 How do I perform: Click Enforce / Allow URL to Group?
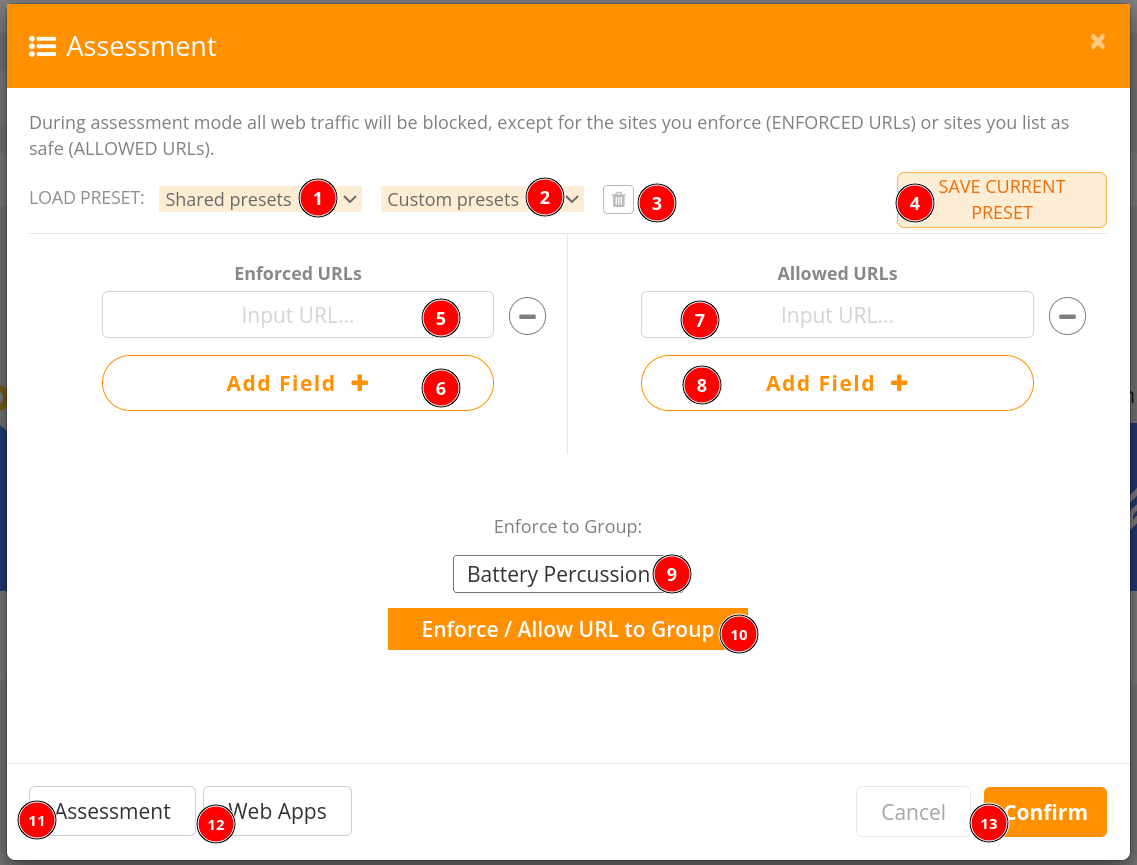(568, 629)
